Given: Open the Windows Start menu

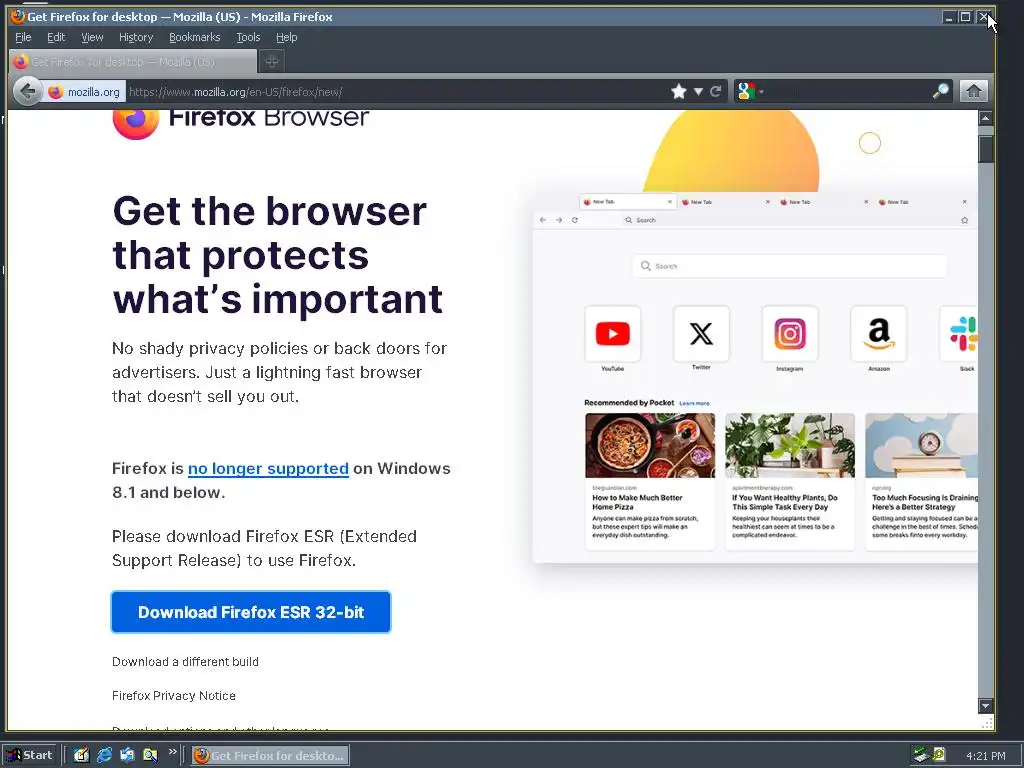Looking at the screenshot, I should pos(31,756).
